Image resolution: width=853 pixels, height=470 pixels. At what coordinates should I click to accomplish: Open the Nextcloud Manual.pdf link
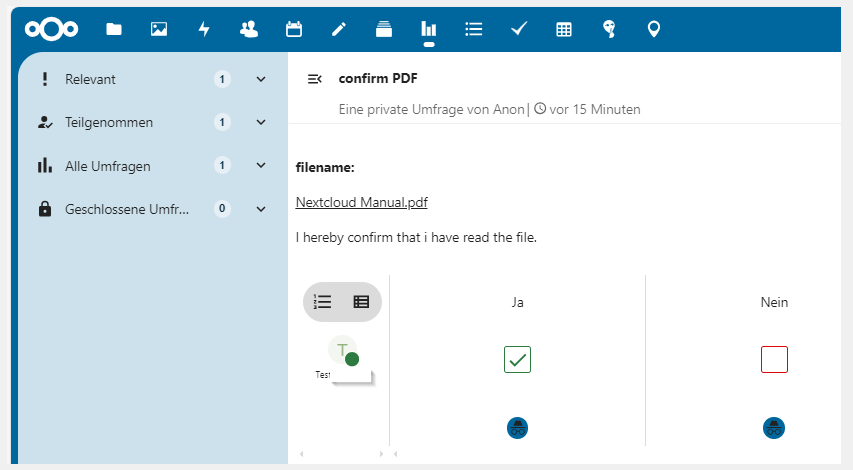click(x=361, y=202)
